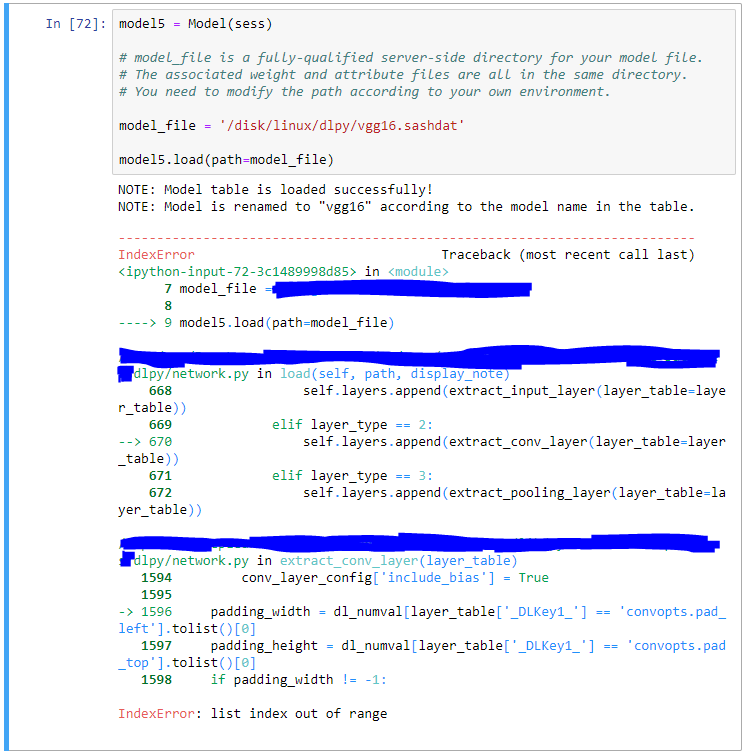This screenshot has width=748, height=755.
Task: Click arrow line 670 with extract_conv_layer
Action: pyautogui.click(x=422, y=450)
